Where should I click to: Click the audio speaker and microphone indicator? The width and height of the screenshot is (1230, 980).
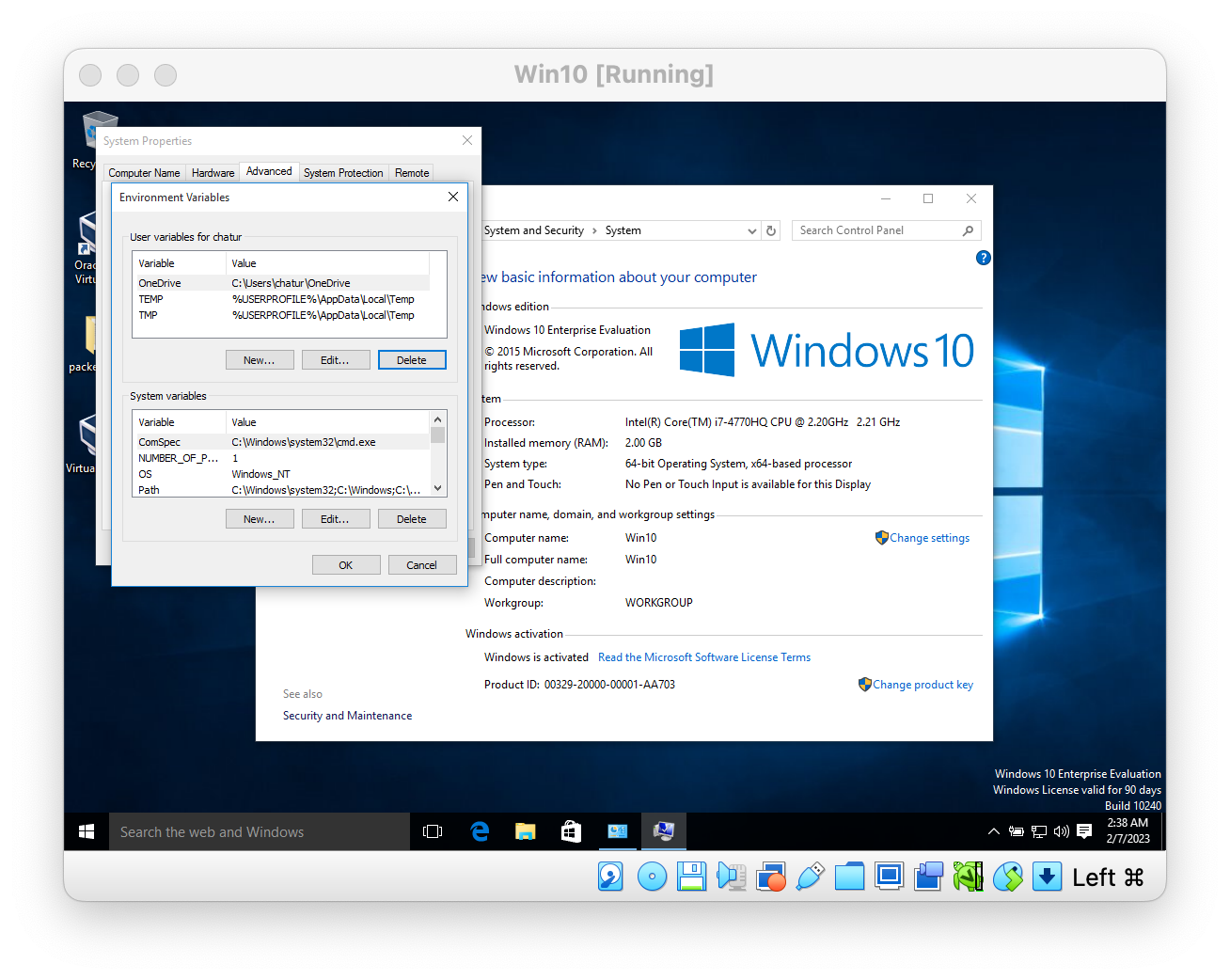[732, 877]
